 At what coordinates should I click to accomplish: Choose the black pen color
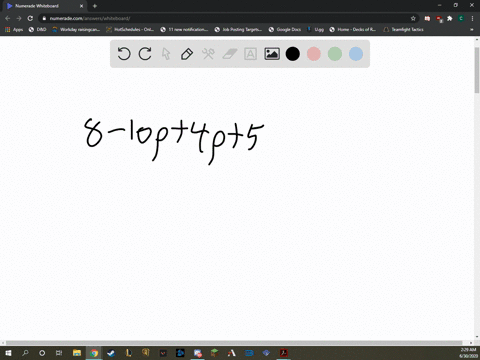[293, 54]
